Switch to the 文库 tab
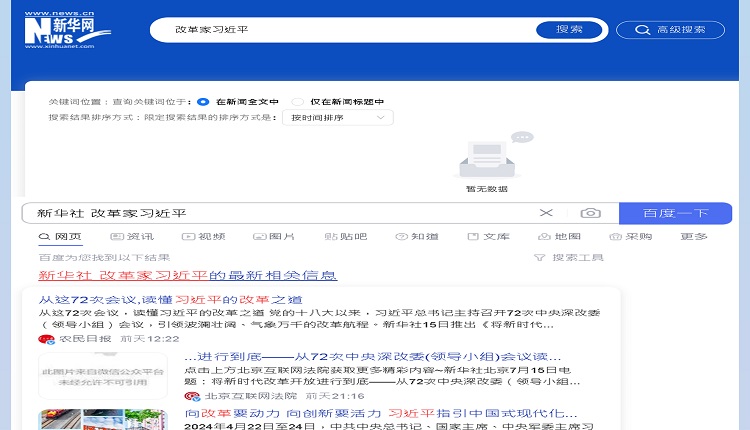The image size is (750, 430). [488, 236]
